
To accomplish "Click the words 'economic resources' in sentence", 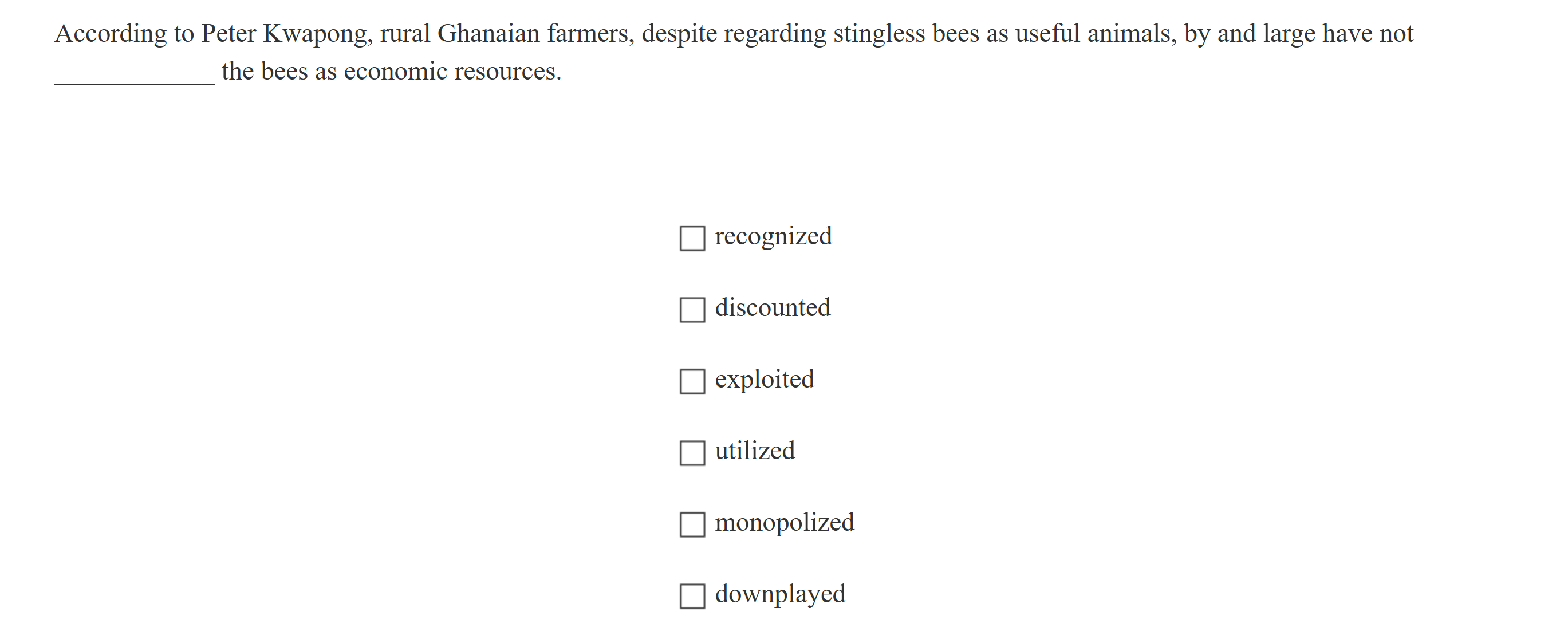I will pos(451,72).
